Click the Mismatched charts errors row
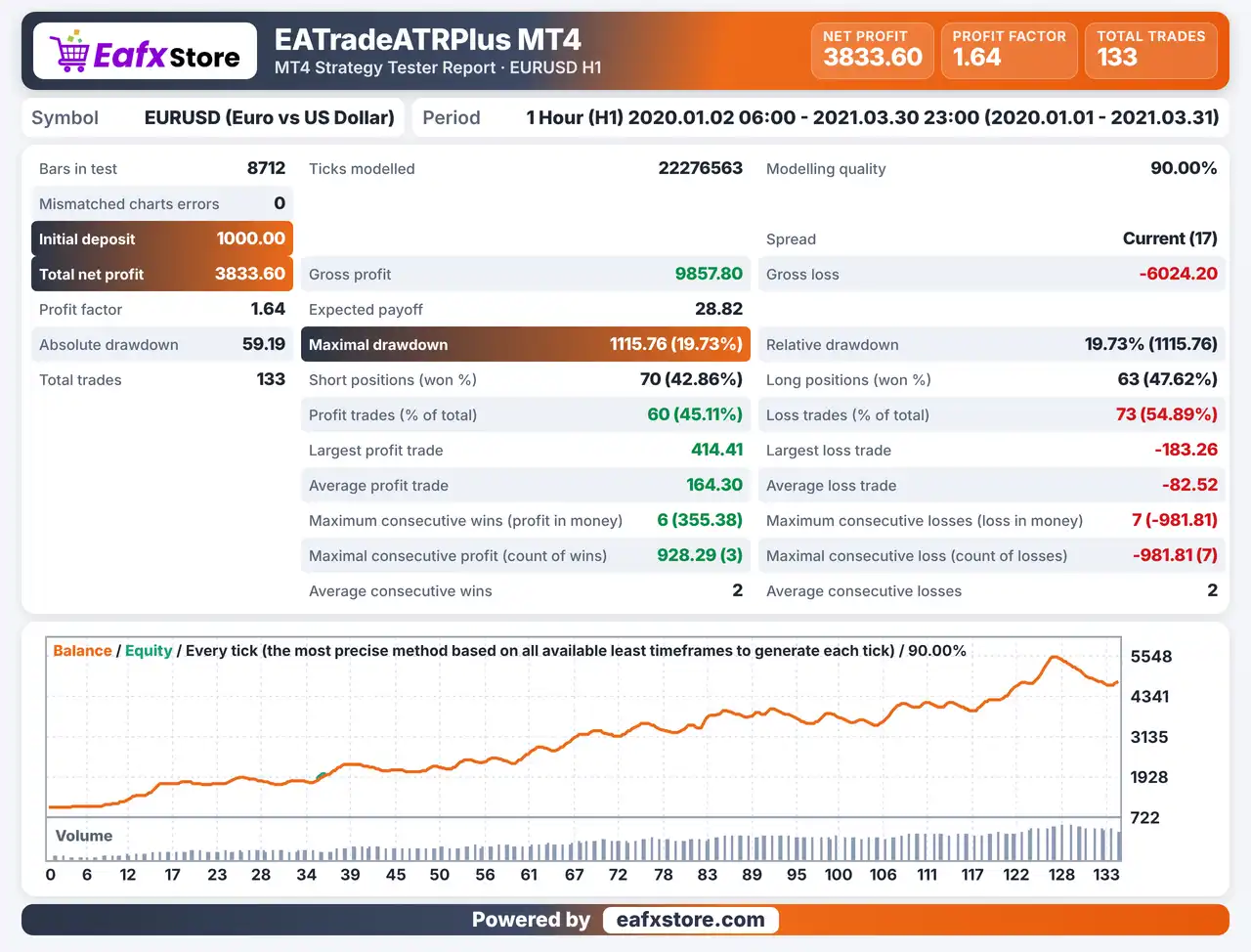 click(162, 203)
